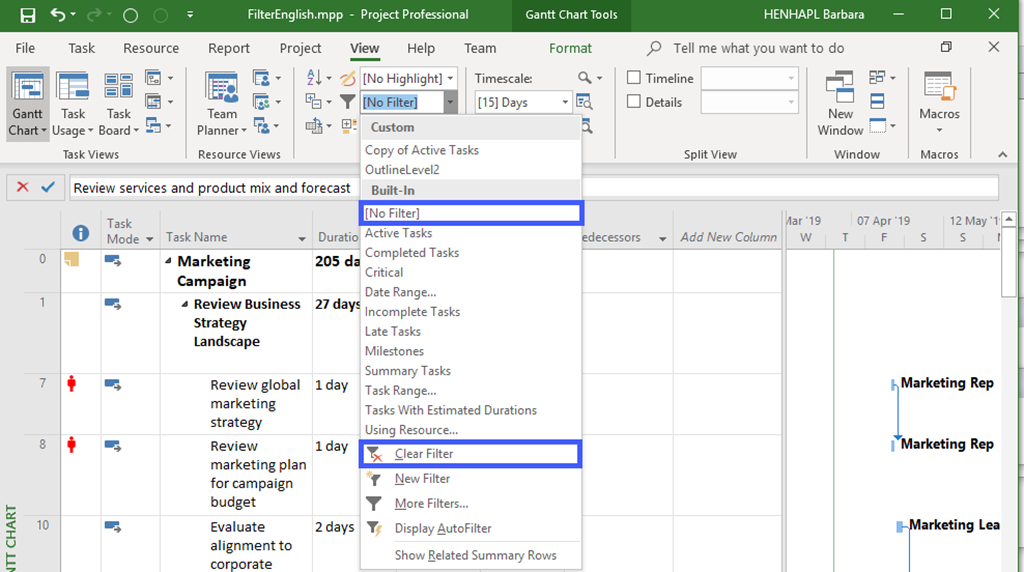This screenshot has width=1024, height=572.
Task: Click the Switch Windows icon
Action: (x=877, y=77)
